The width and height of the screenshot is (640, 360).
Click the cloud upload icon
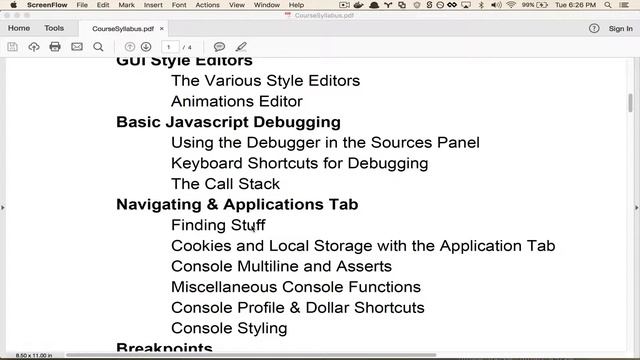click(34, 47)
